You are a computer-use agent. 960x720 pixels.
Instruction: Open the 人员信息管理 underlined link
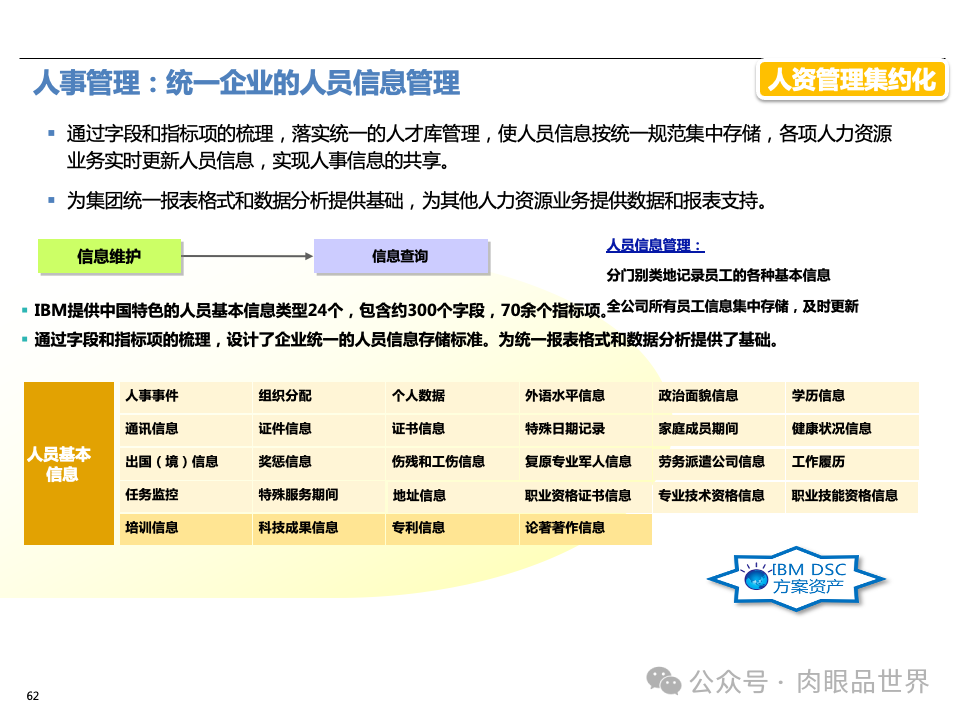pos(655,246)
